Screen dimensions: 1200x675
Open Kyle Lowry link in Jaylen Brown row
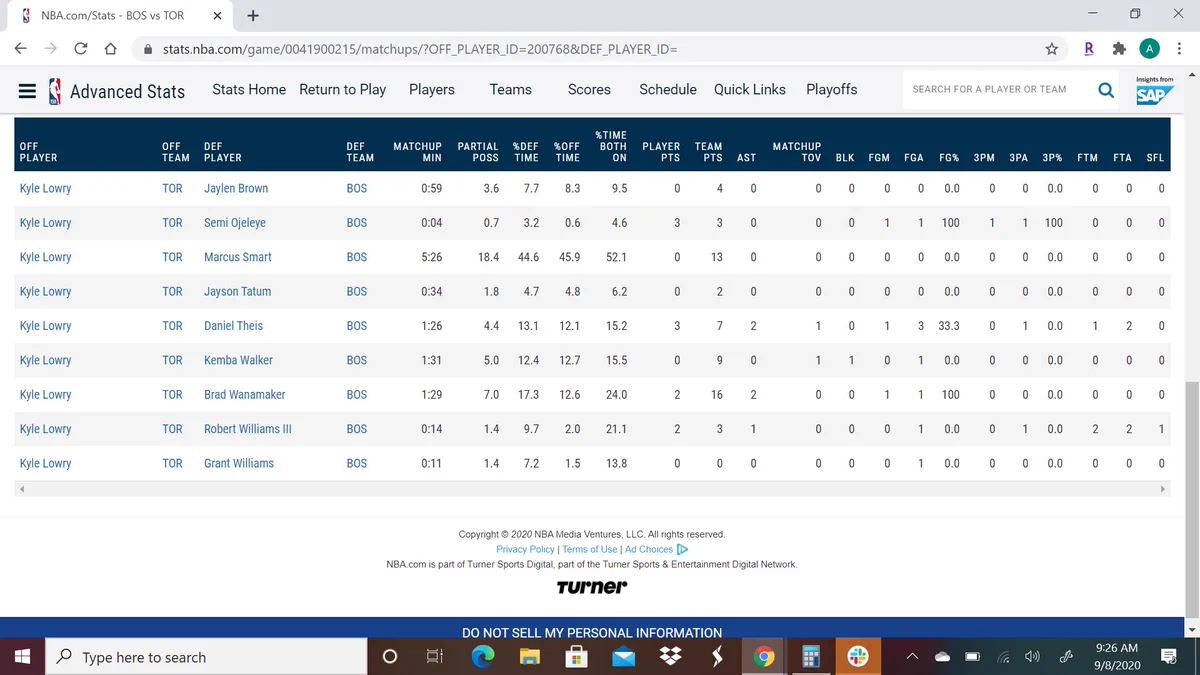coord(45,188)
